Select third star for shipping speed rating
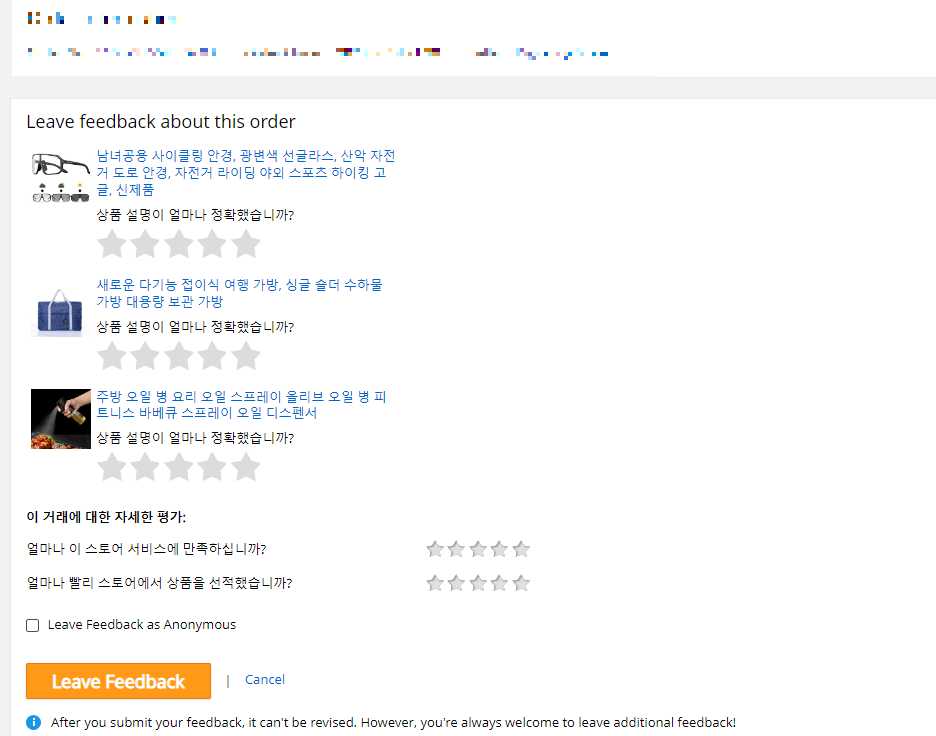 click(478, 582)
